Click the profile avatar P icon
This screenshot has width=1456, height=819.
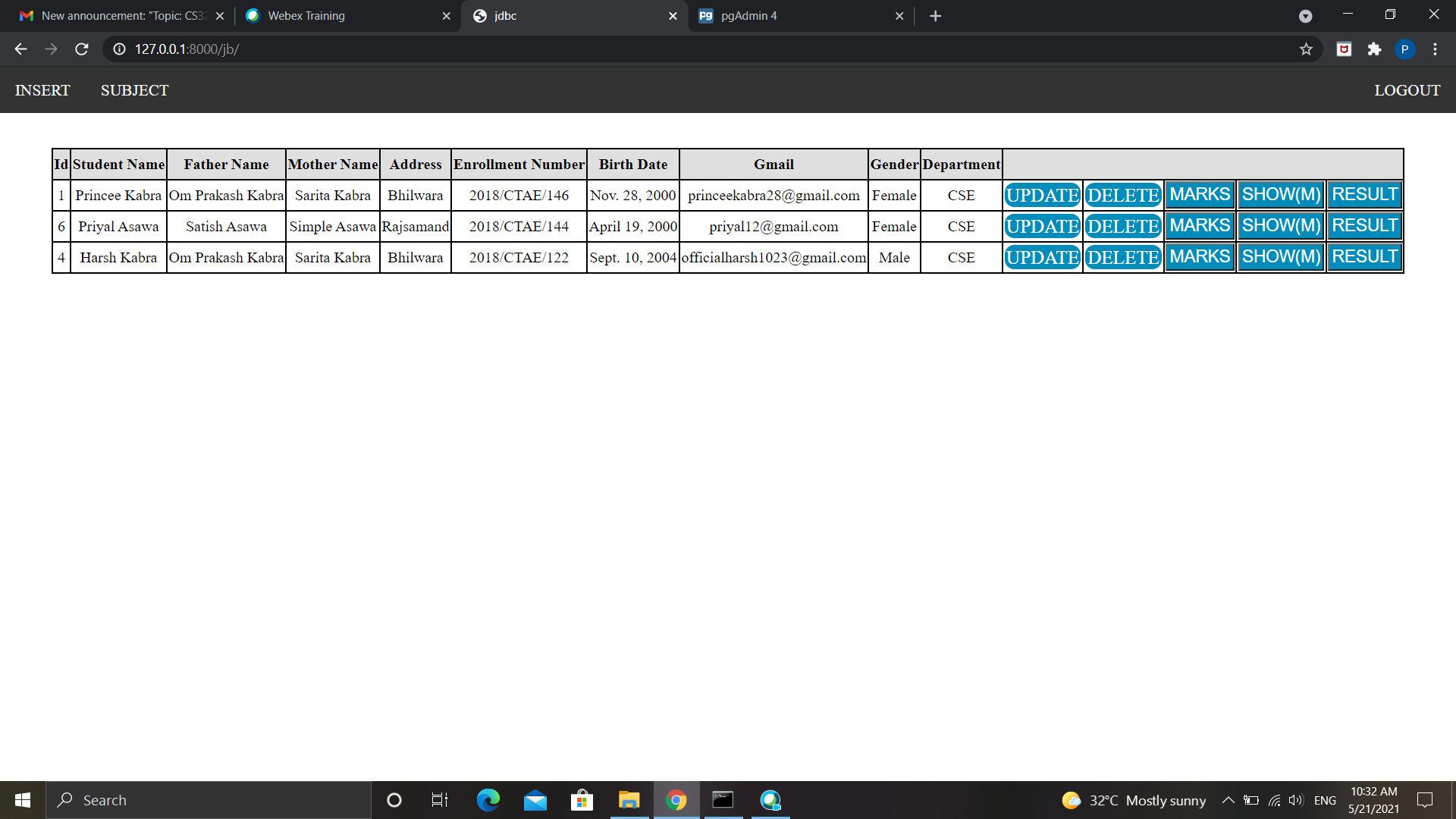(1404, 49)
